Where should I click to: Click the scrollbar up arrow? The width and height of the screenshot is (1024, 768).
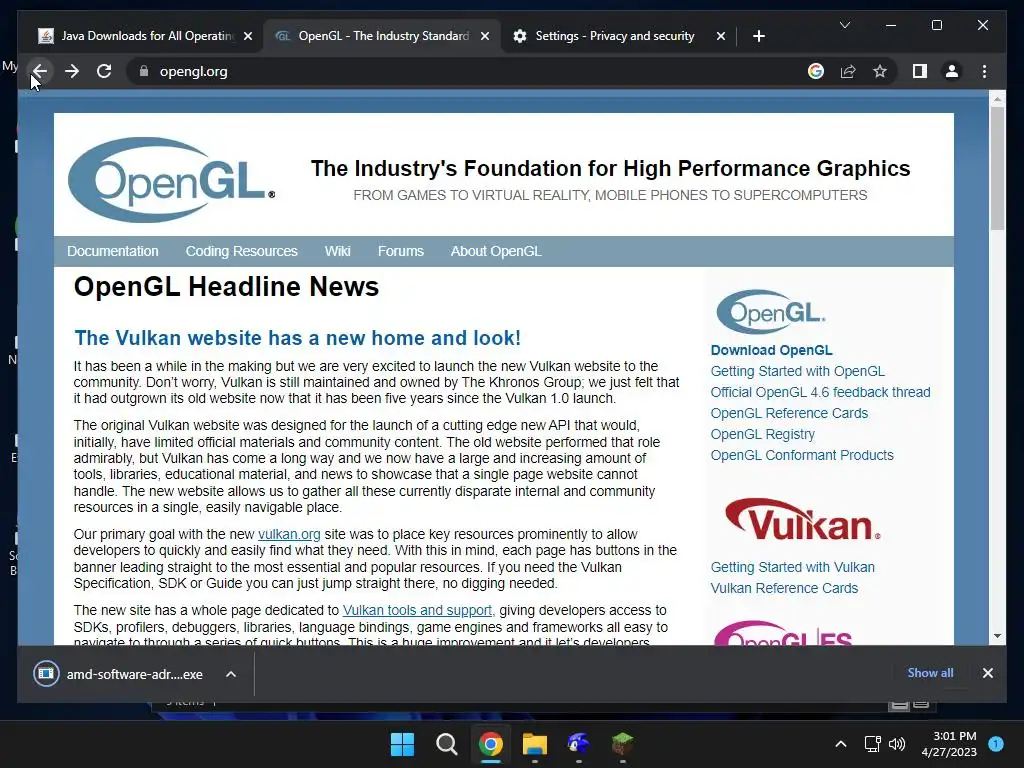click(x=997, y=99)
